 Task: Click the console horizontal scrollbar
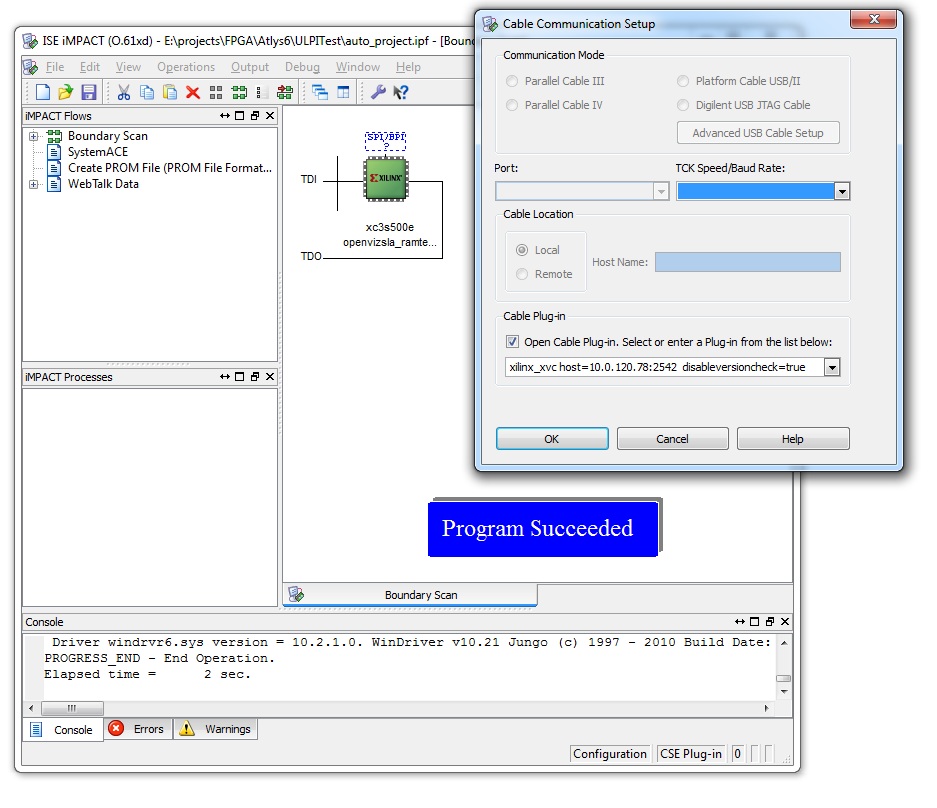pyautogui.click(x=400, y=709)
